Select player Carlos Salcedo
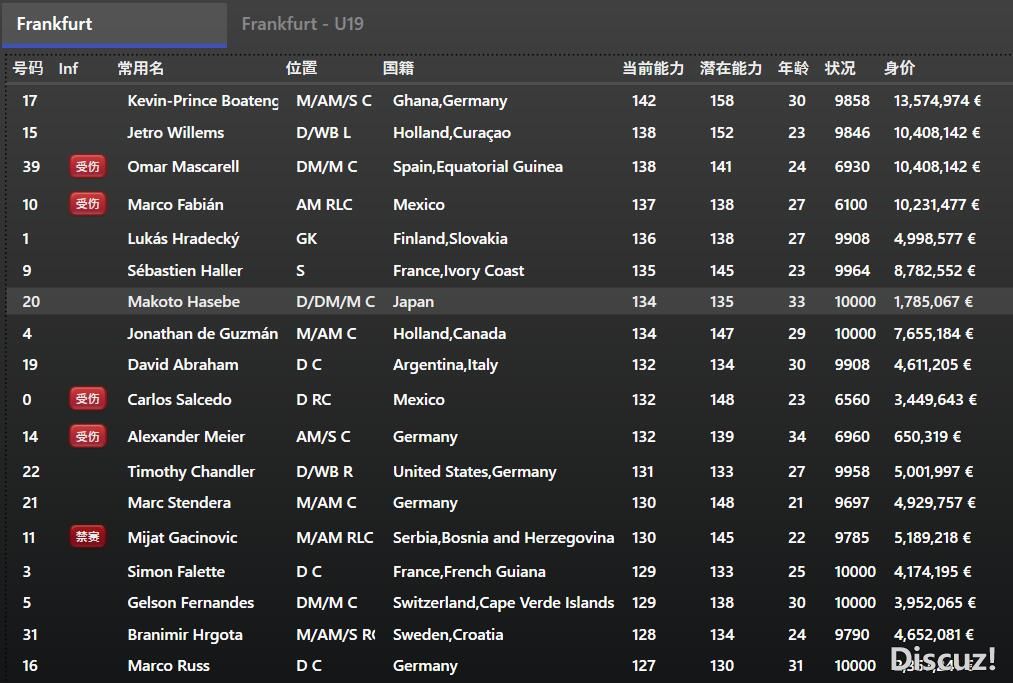The height and width of the screenshot is (683, 1013). [179, 399]
